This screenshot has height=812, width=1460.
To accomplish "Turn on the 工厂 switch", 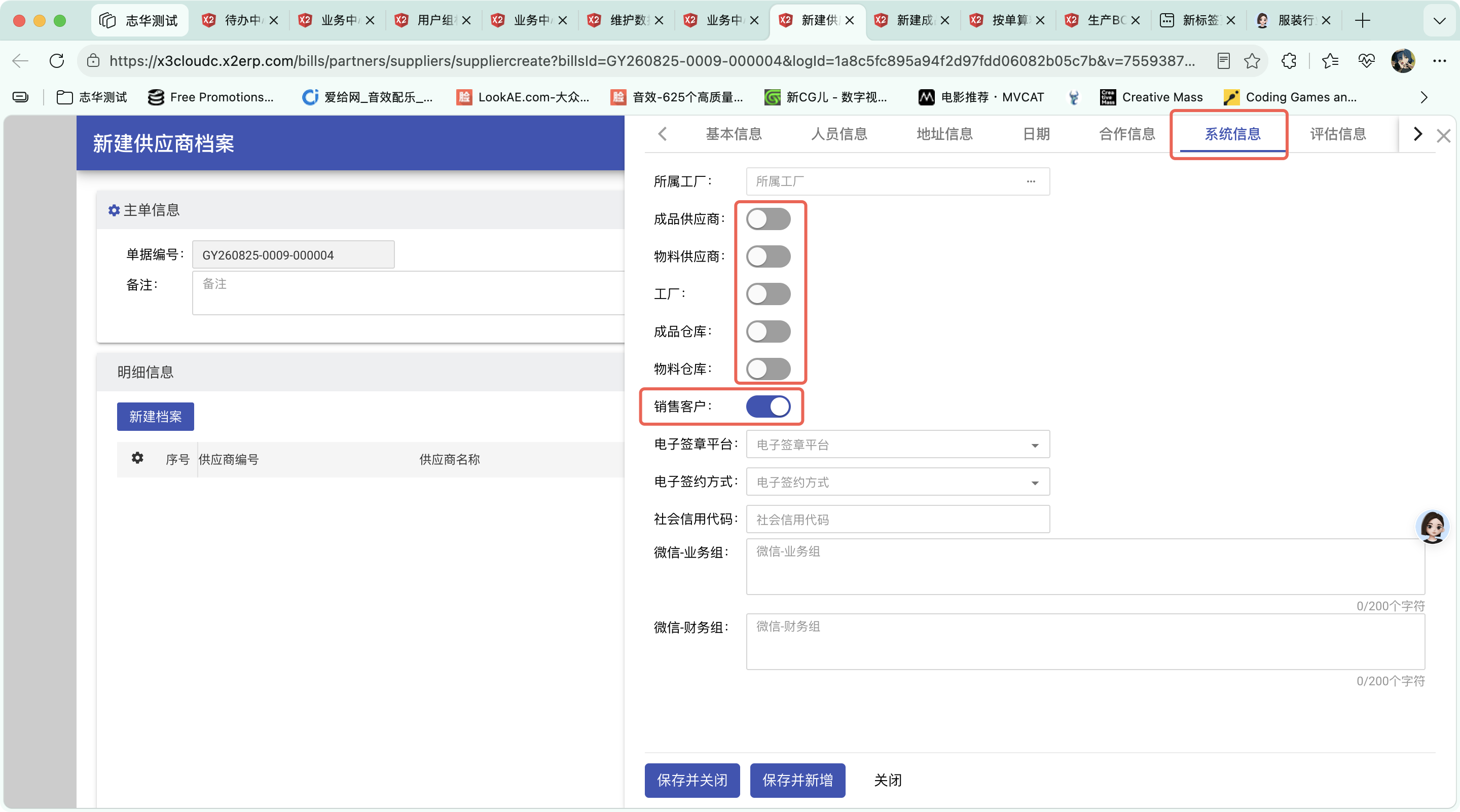I will click(768, 294).
